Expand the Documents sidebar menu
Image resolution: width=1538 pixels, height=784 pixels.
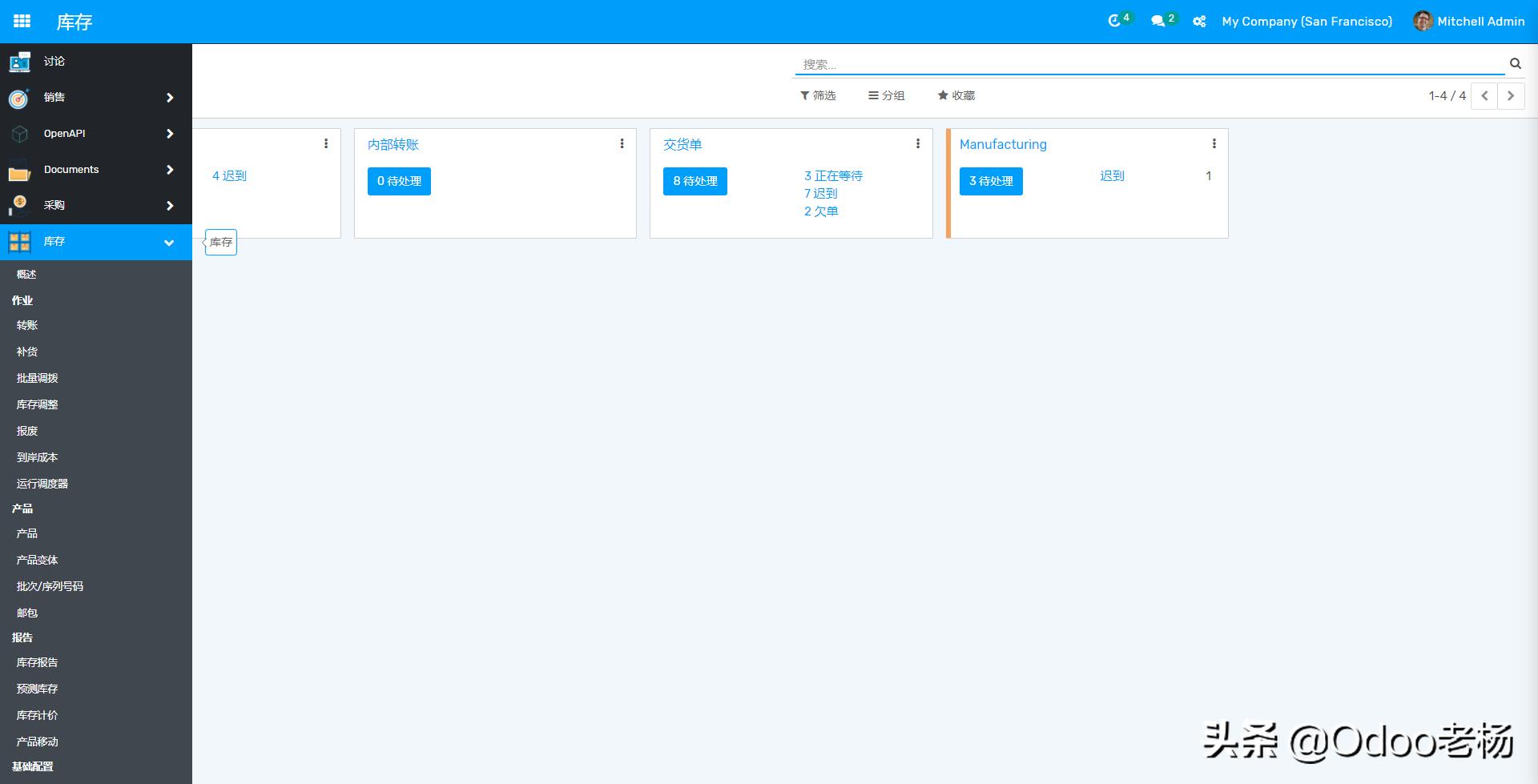click(x=169, y=170)
